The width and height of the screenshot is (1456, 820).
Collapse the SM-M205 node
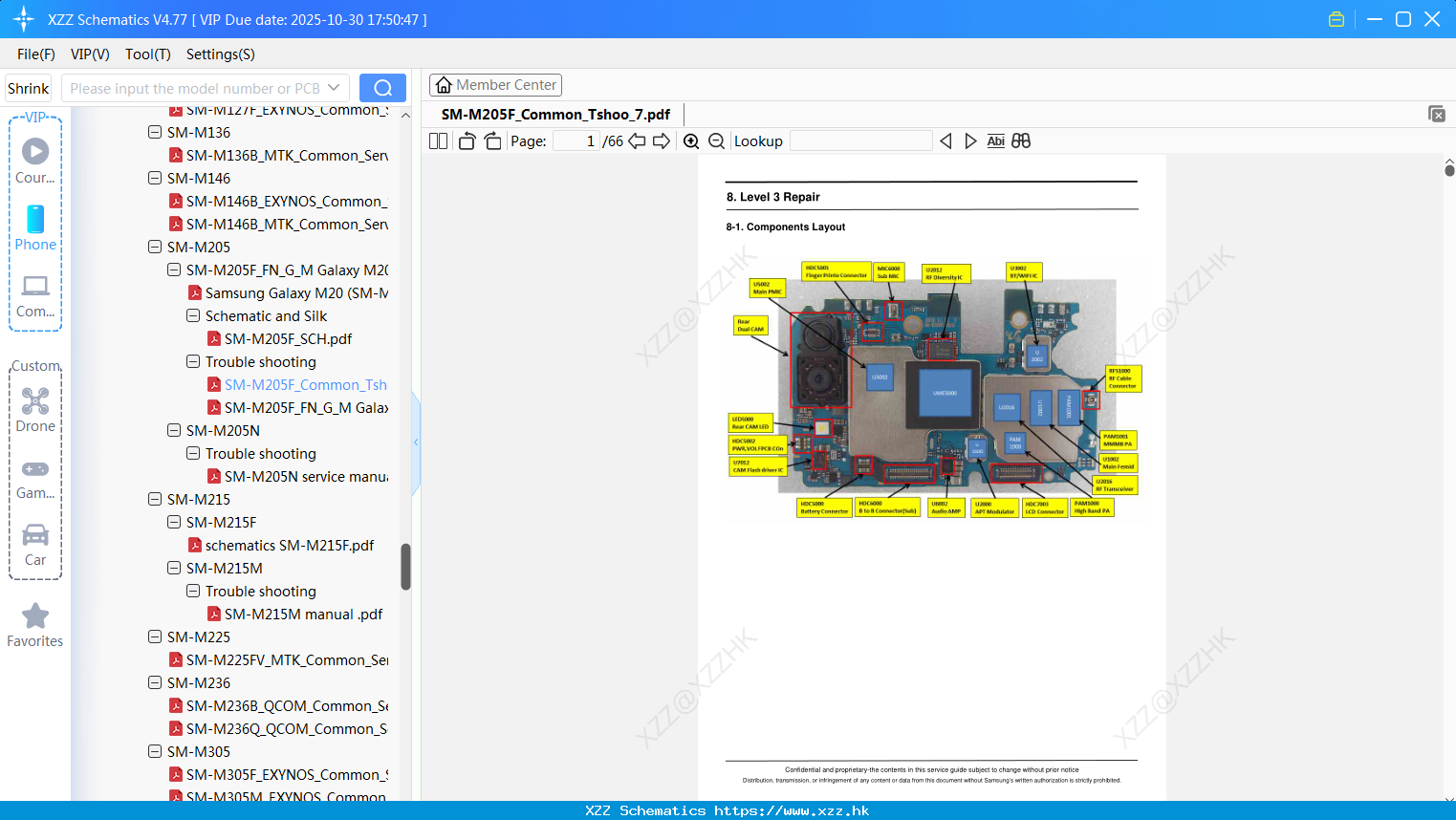tap(155, 247)
